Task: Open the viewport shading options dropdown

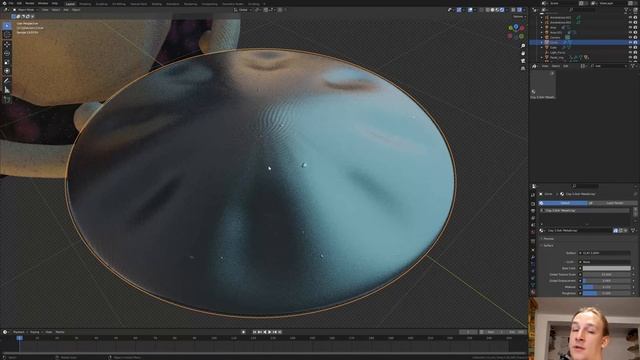Action: click(507, 10)
